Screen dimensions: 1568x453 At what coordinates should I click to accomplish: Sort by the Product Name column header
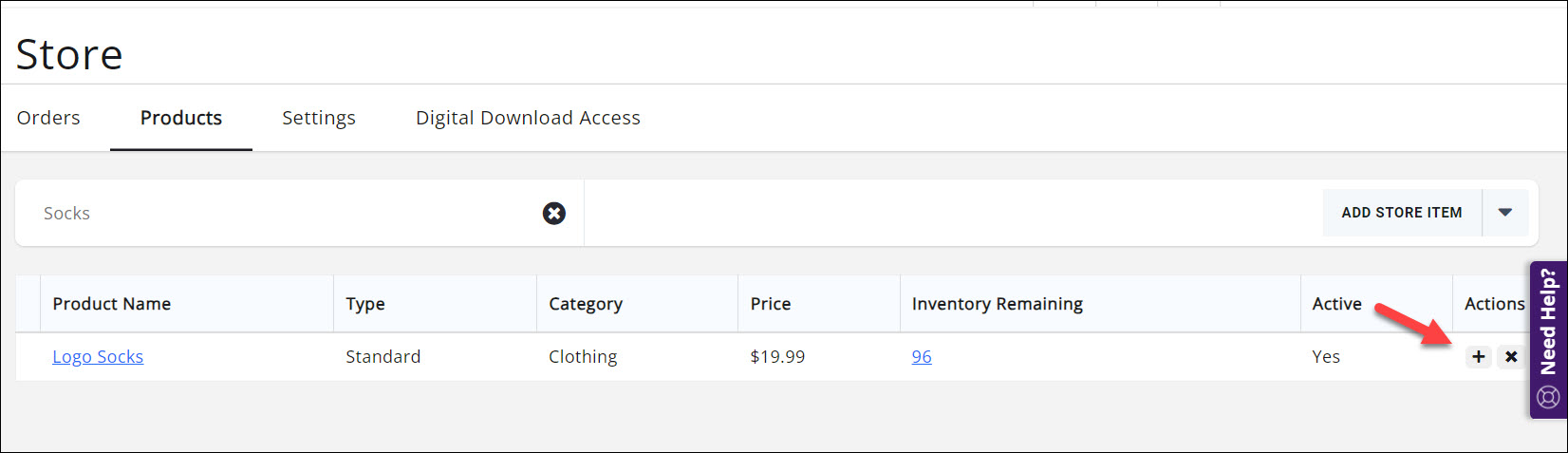pos(112,304)
